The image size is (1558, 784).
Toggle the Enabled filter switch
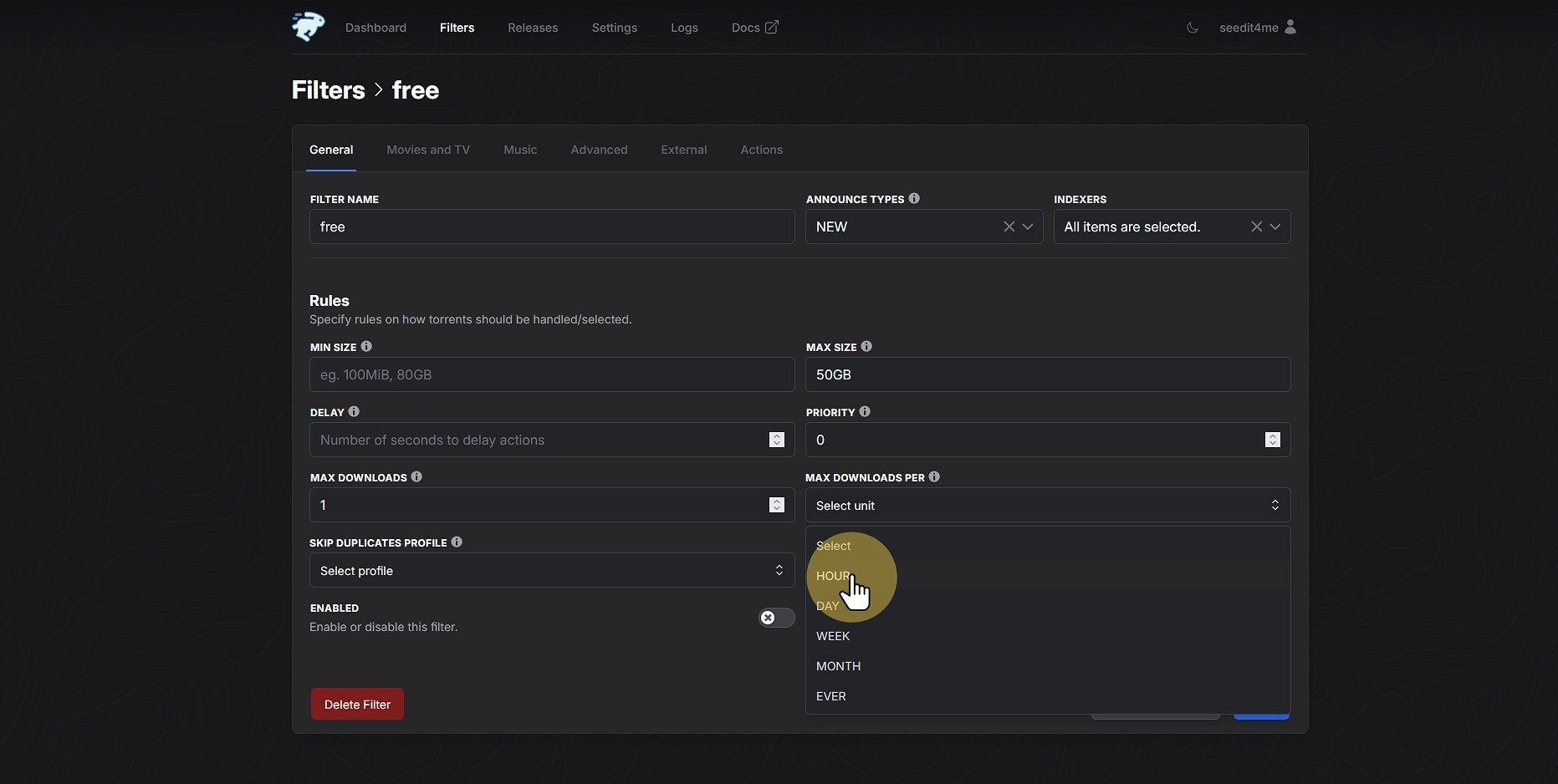pos(776,618)
